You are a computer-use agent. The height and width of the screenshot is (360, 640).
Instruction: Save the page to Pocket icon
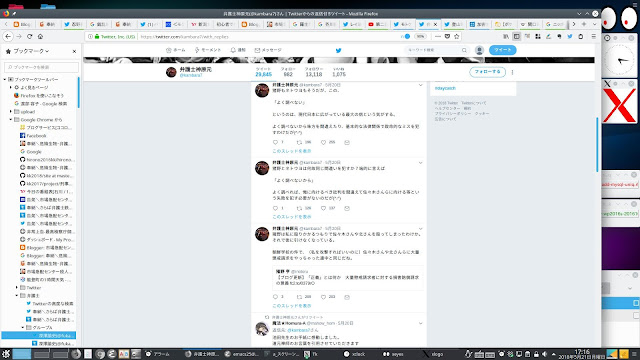pyautogui.click(x=447, y=36)
